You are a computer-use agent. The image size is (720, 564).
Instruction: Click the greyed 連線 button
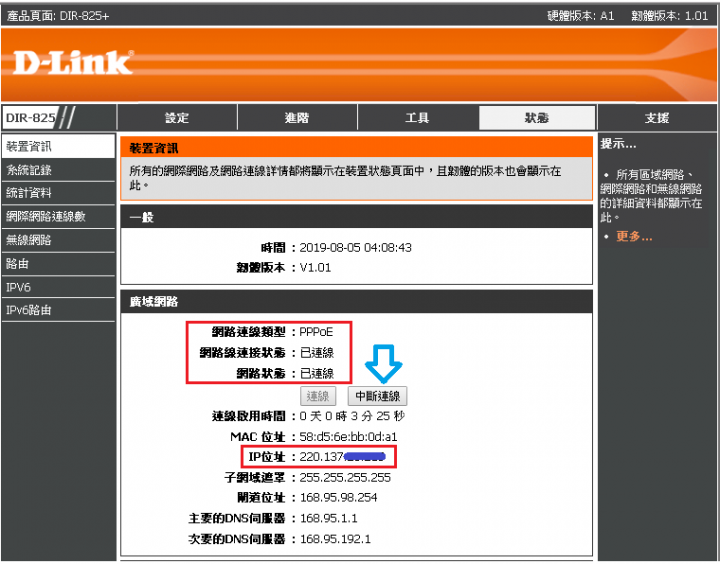point(318,396)
